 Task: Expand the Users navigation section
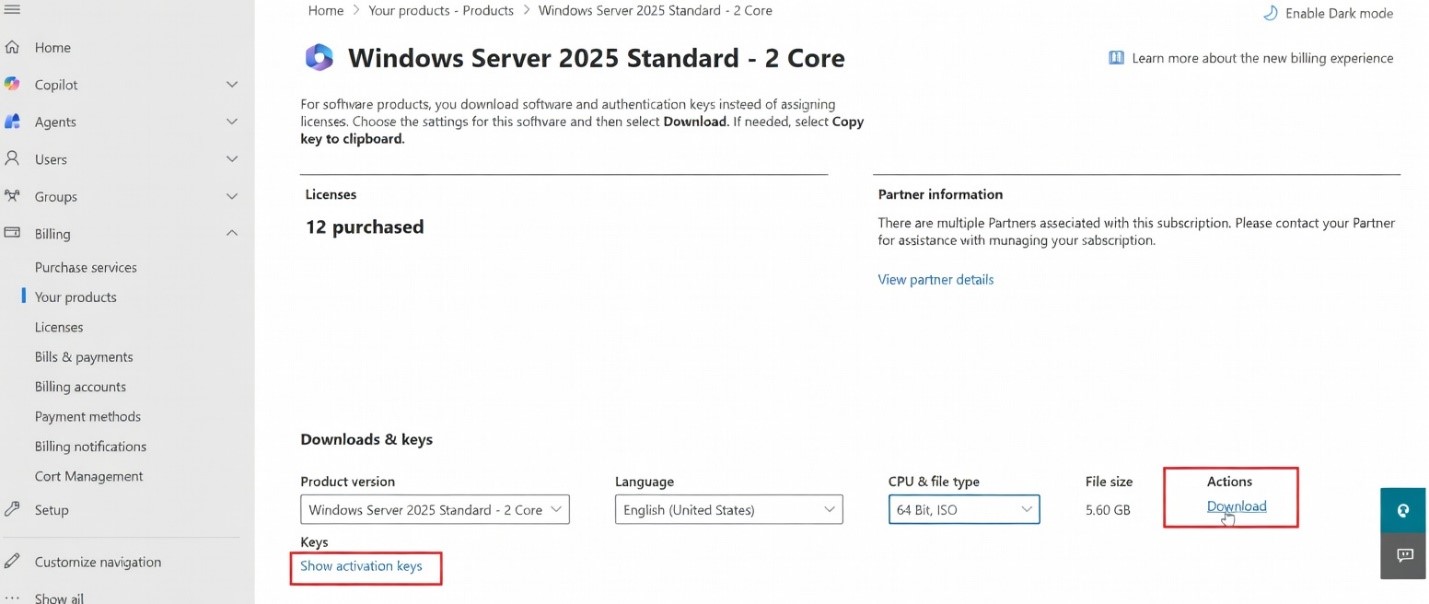tap(232, 159)
